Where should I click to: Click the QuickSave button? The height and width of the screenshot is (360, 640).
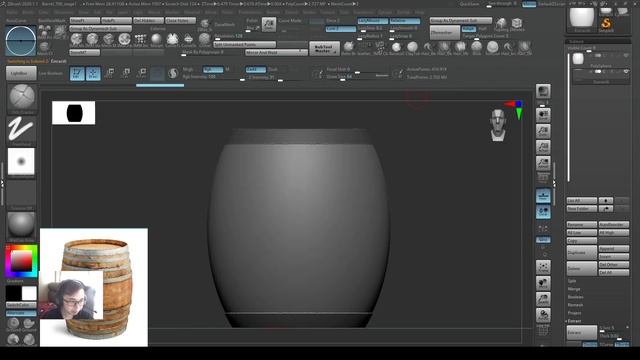pyautogui.click(x=470, y=4)
